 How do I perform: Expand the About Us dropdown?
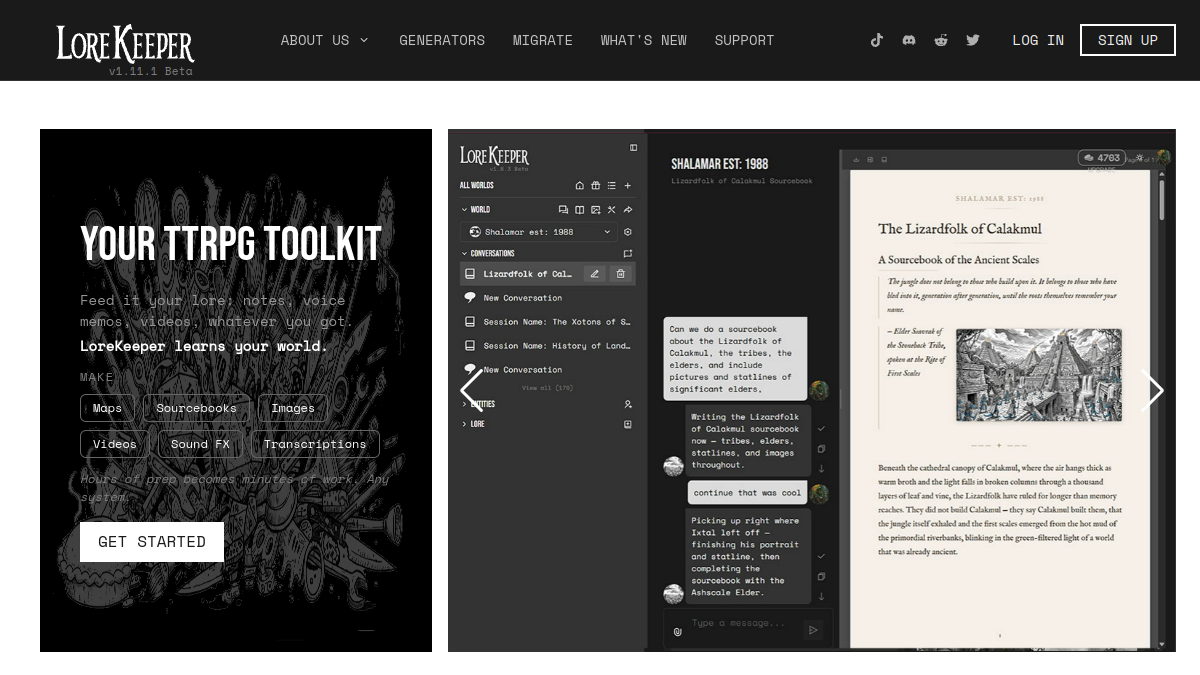click(324, 40)
